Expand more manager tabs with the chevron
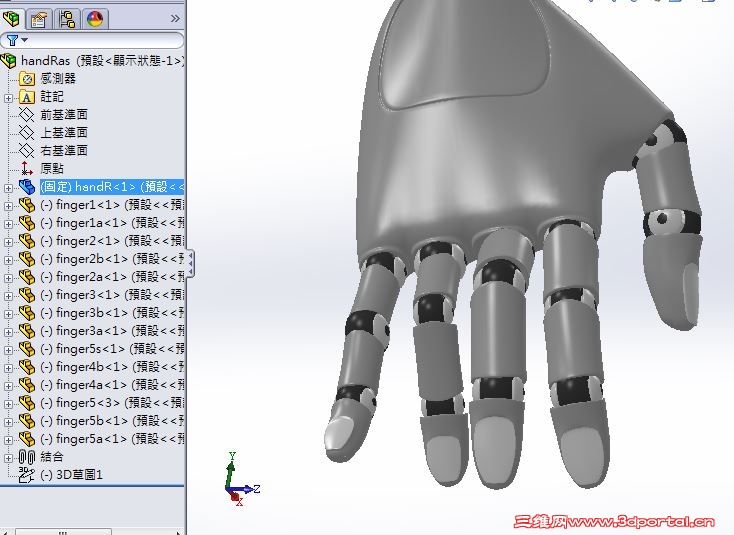Image resolution: width=734 pixels, height=535 pixels. [175, 19]
